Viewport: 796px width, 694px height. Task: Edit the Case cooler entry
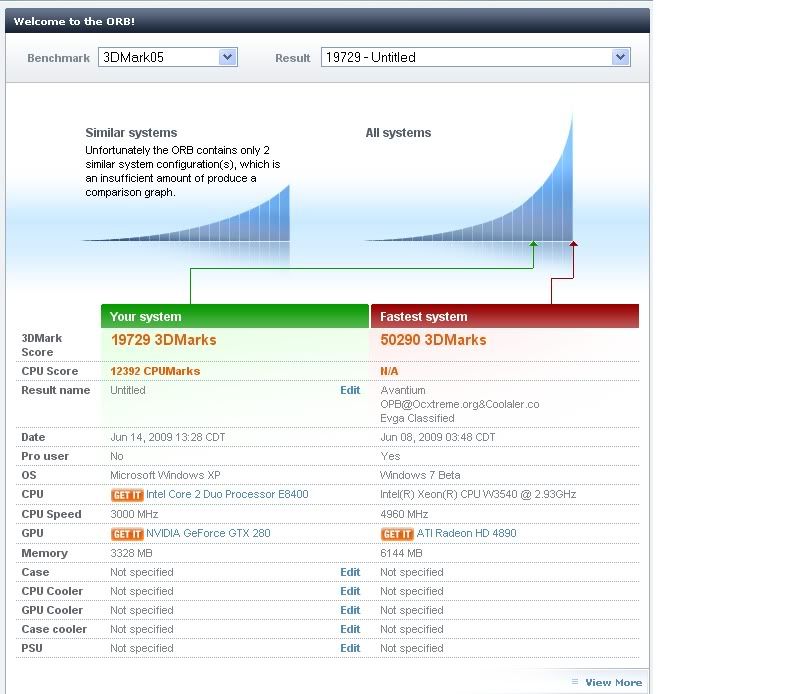coord(350,629)
